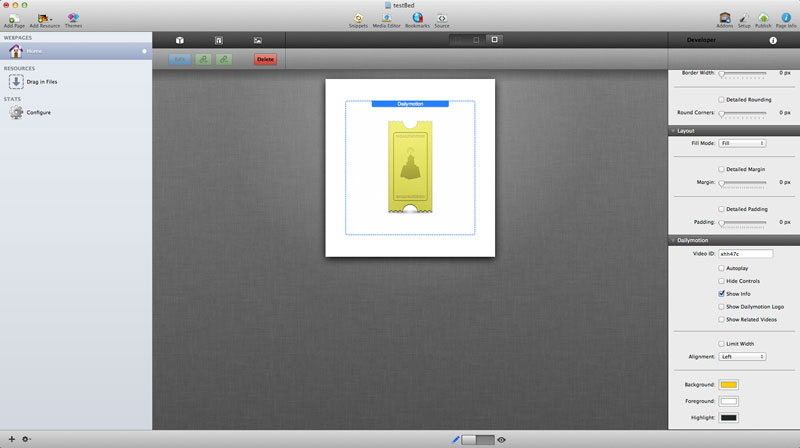Show the page Source view
Image resolution: width=800 pixels, height=448 pixels.
coord(441,17)
